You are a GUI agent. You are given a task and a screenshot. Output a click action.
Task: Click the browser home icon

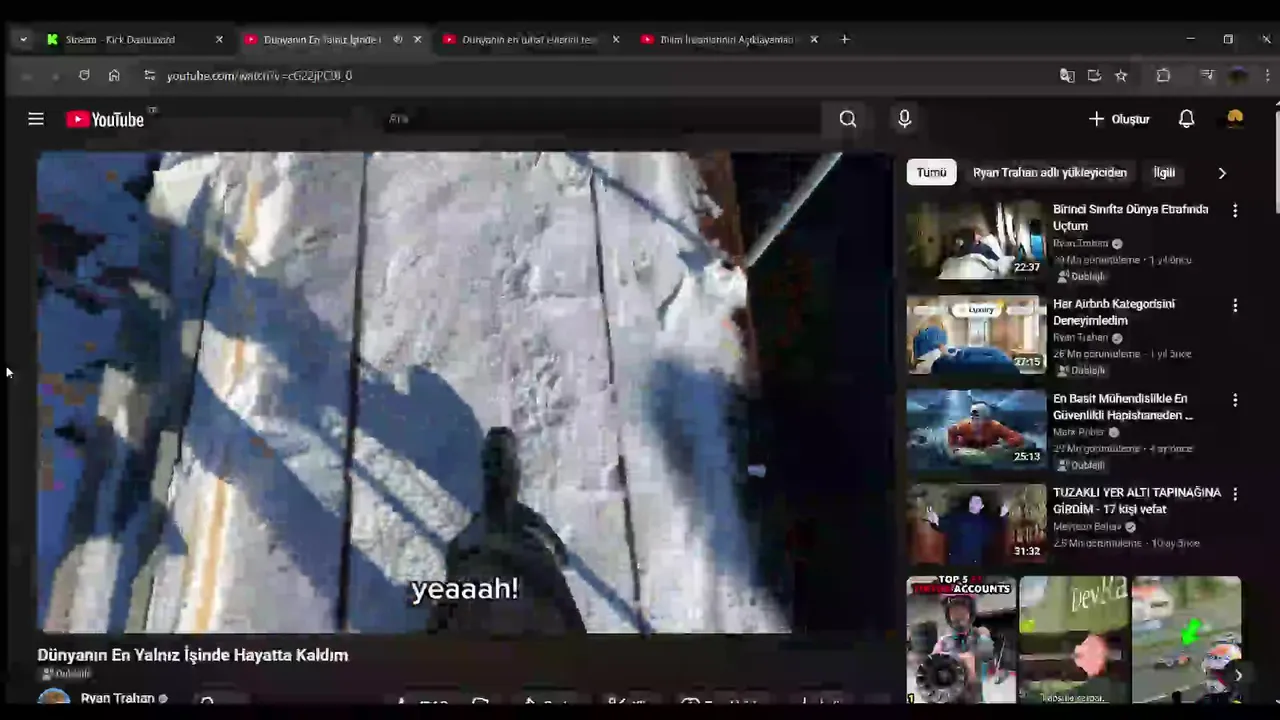point(114,76)
